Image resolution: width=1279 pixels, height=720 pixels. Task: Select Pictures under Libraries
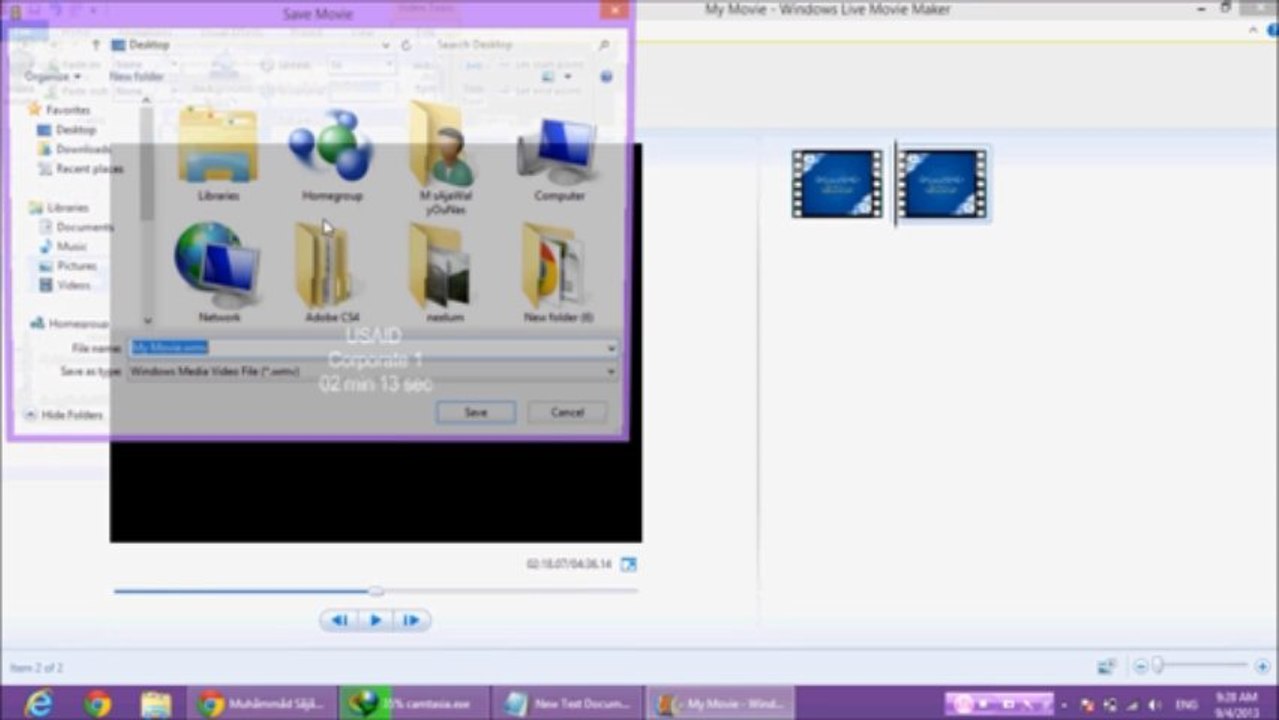pyautogui.click(x=67, y=266)
